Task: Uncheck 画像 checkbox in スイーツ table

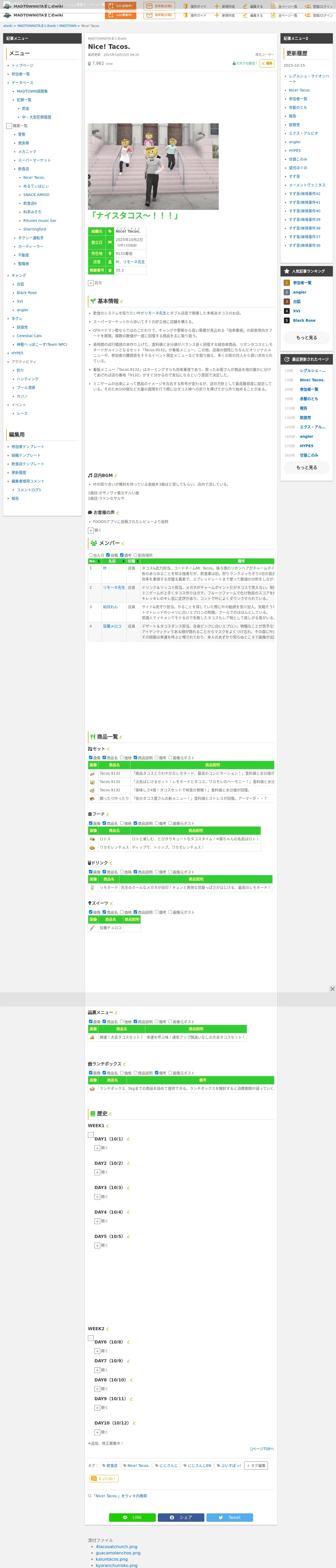Action: [91, 912]
